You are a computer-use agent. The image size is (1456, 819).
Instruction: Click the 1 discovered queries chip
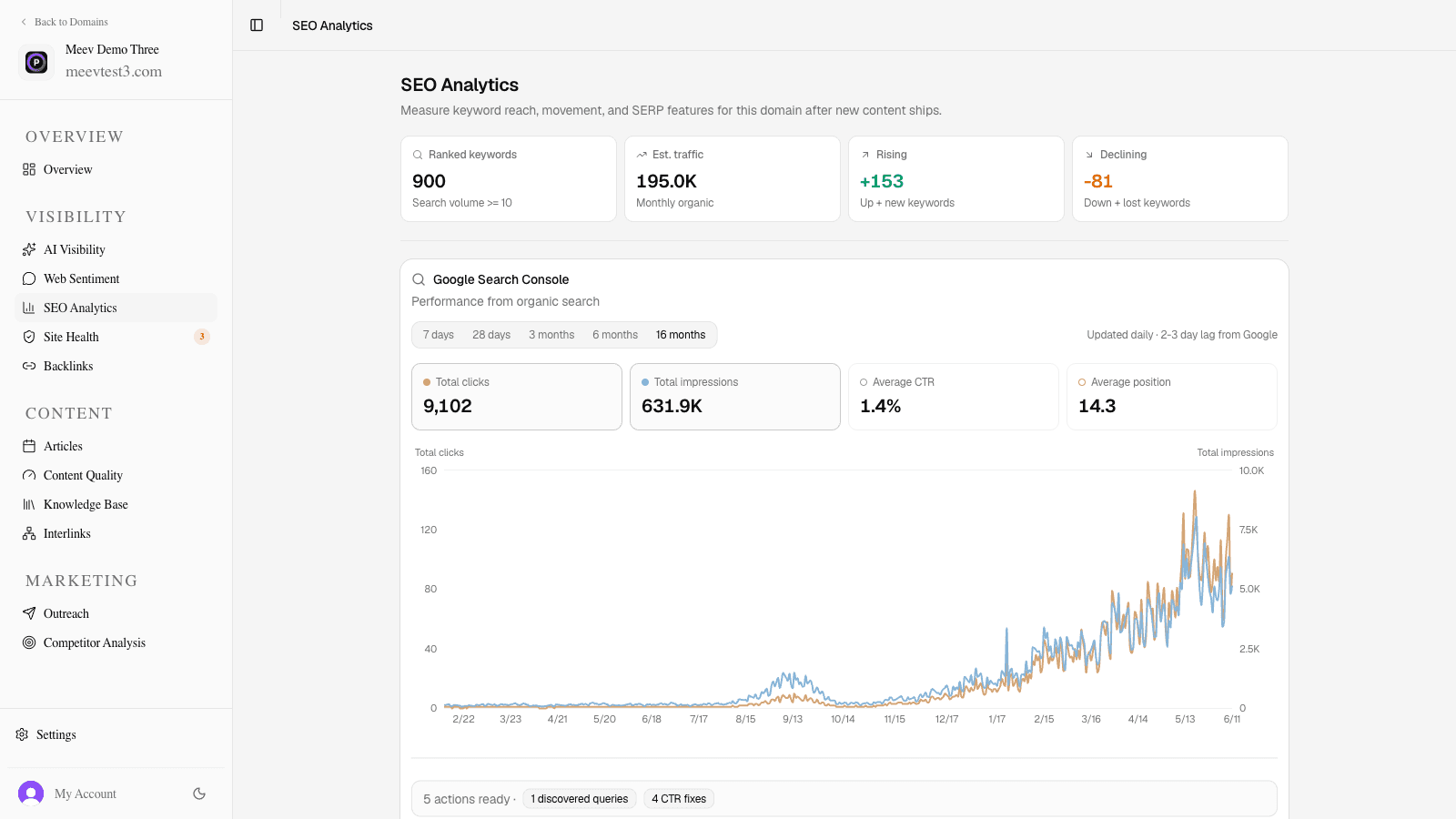(580, 799)
